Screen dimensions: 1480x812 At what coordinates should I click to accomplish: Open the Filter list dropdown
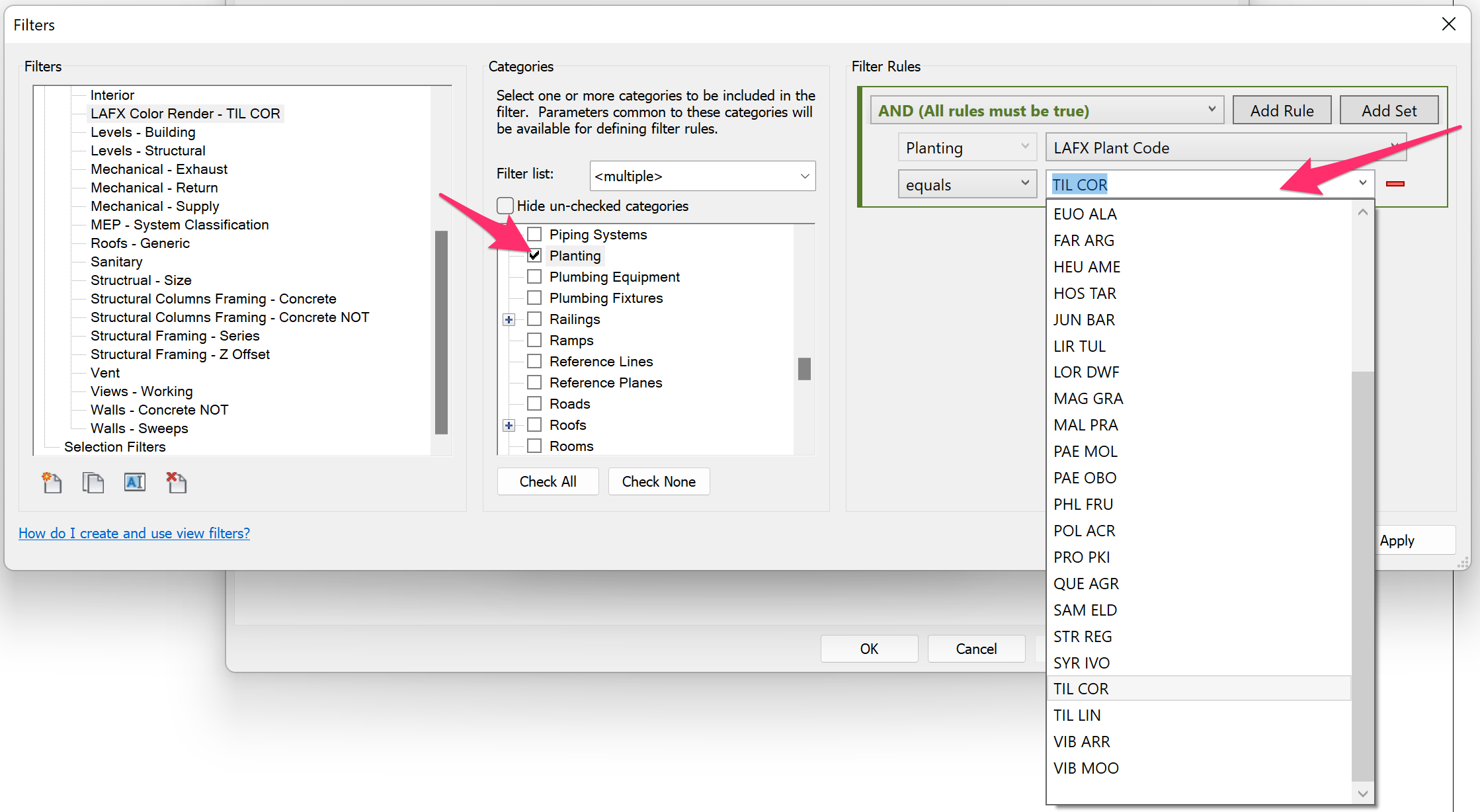tap(702, 176)
